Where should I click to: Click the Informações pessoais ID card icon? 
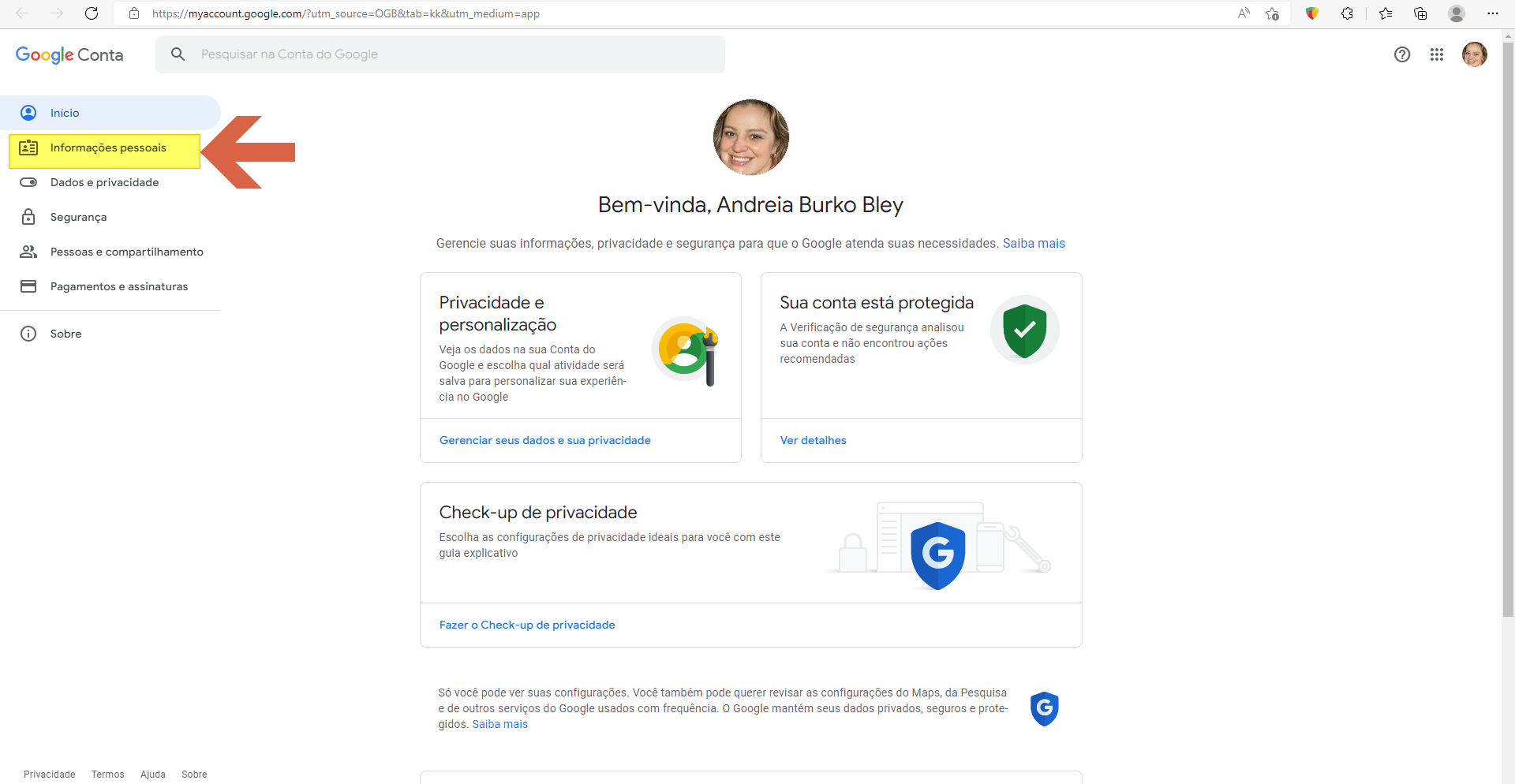pyautogui.click(x=28, y=147)
